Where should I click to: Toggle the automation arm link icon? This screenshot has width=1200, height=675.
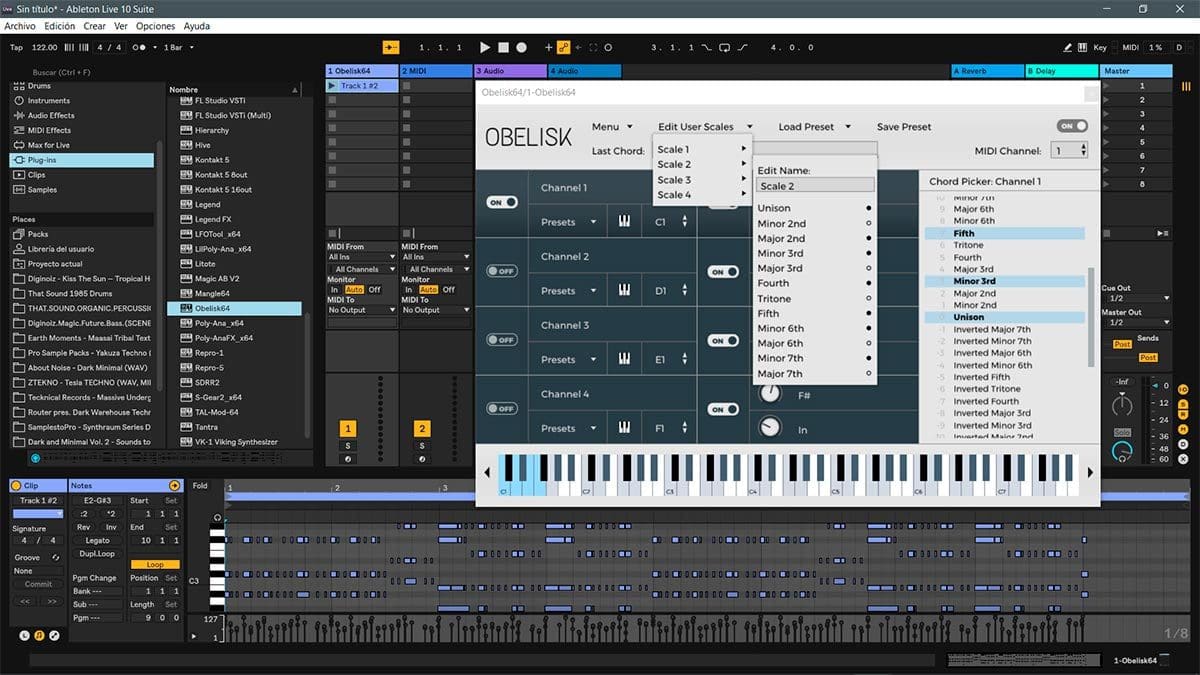tap(563, 47)
